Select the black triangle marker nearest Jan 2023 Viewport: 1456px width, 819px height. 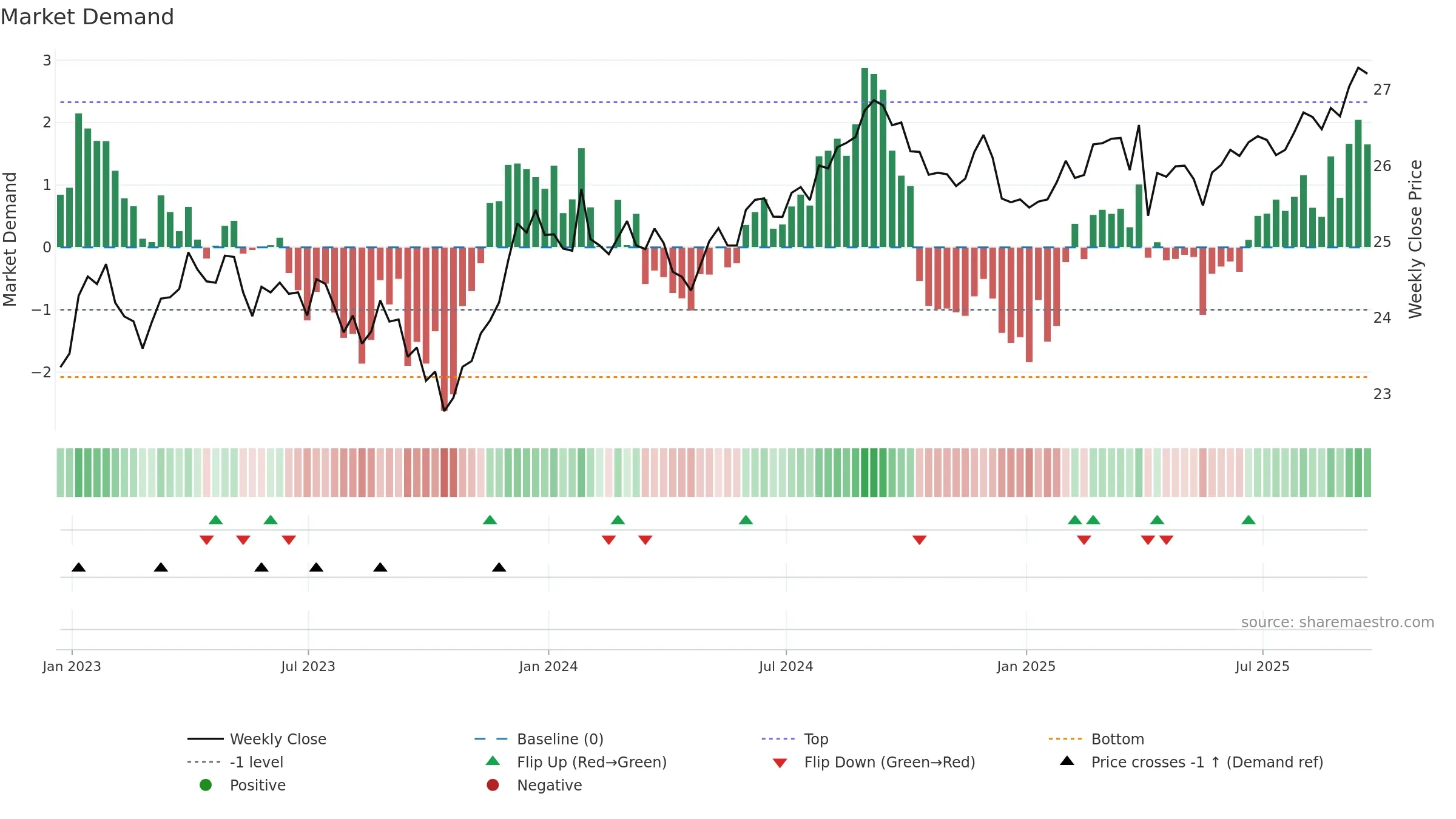coord(78,567)
